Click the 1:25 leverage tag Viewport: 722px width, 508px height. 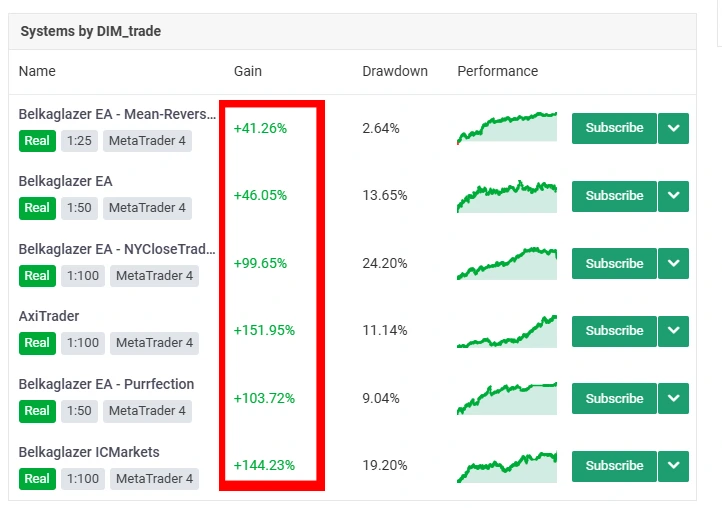pyautogui.click(x=78, y=141)
